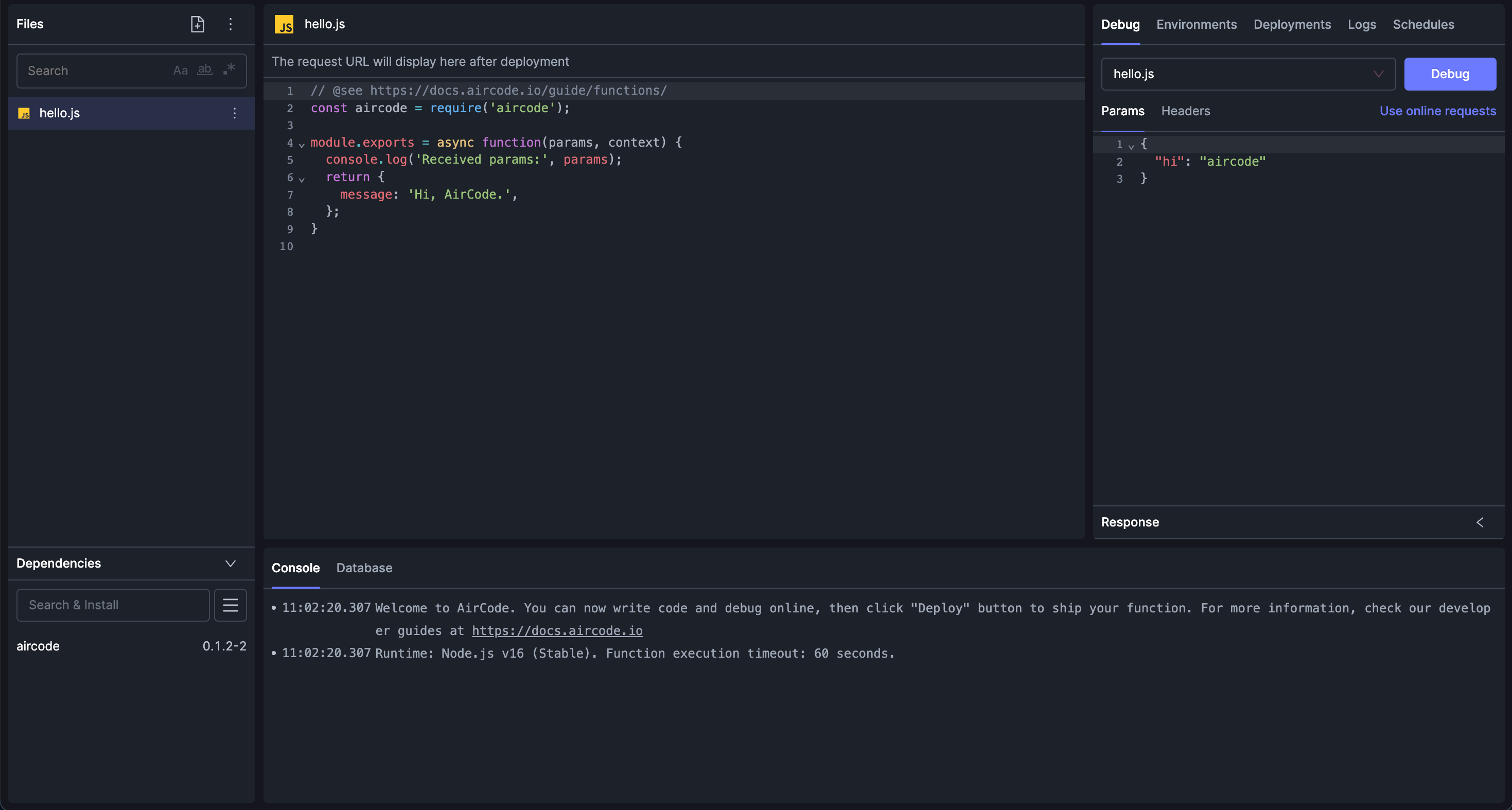Click the blue Debug button
The width and height of the screenshot is (1512, 810).
point(1450,74)
